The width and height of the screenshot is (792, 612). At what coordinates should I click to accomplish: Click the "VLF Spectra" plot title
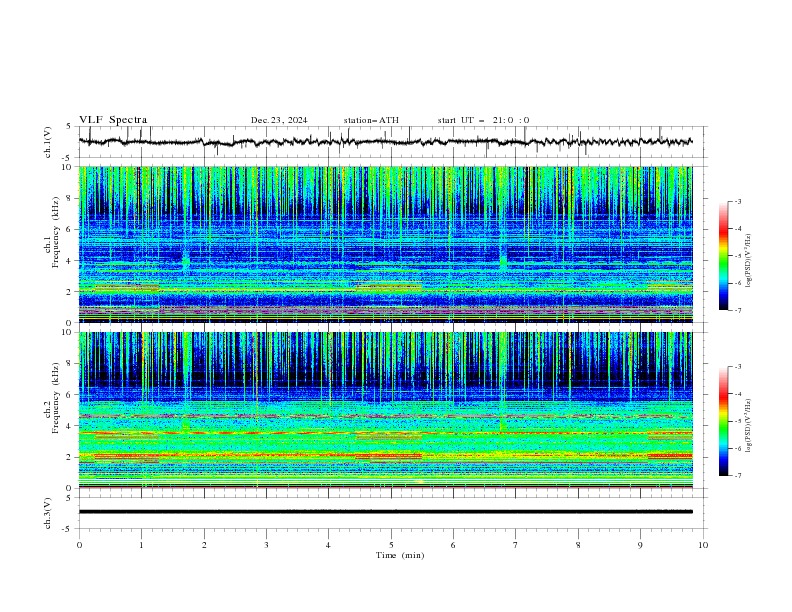point(113,120)
